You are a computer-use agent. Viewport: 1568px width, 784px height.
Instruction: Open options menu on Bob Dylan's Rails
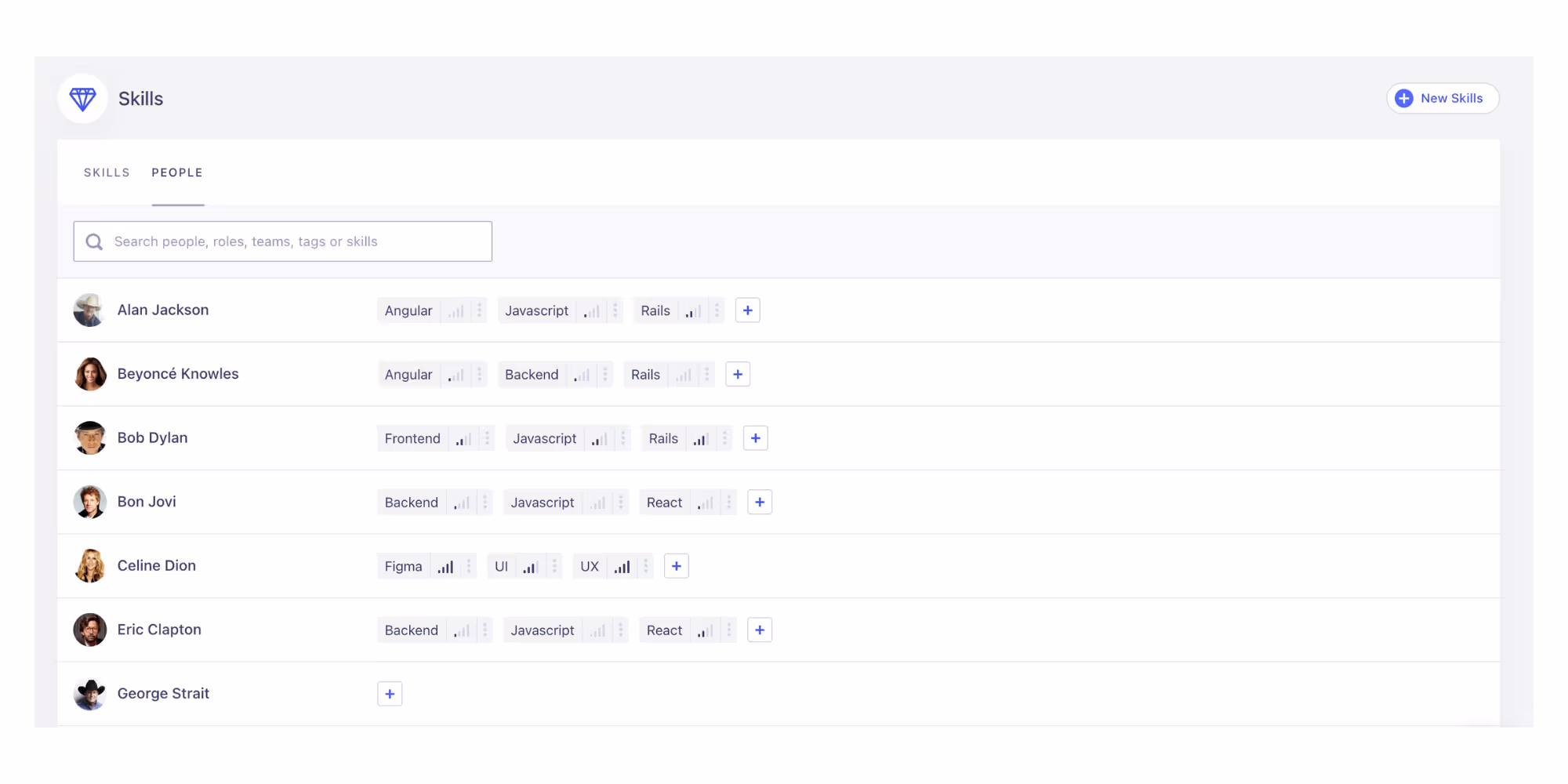pyautogui.click(x=725, y=438)
